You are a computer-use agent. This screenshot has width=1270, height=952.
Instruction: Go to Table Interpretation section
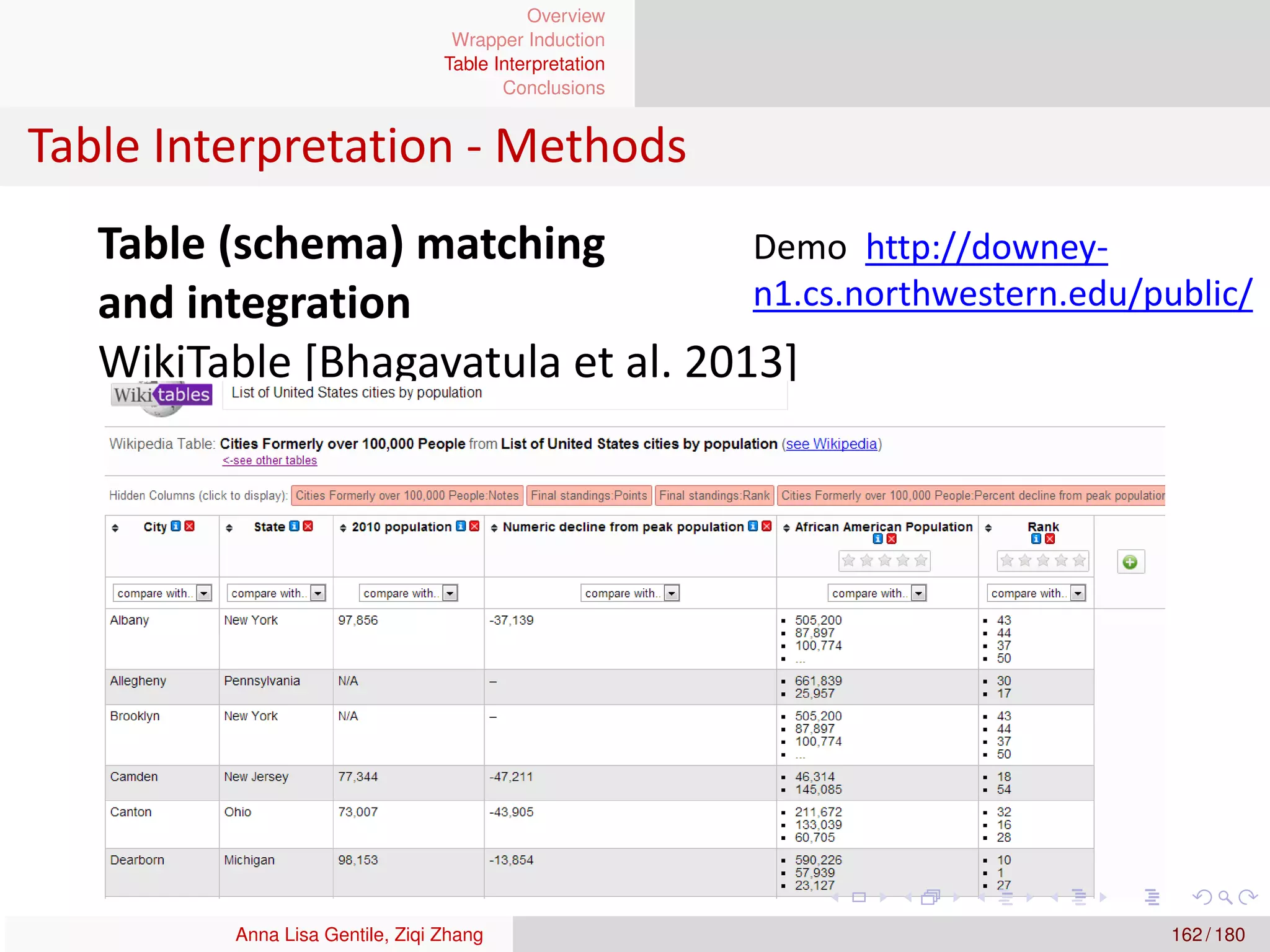coord(524,64)
